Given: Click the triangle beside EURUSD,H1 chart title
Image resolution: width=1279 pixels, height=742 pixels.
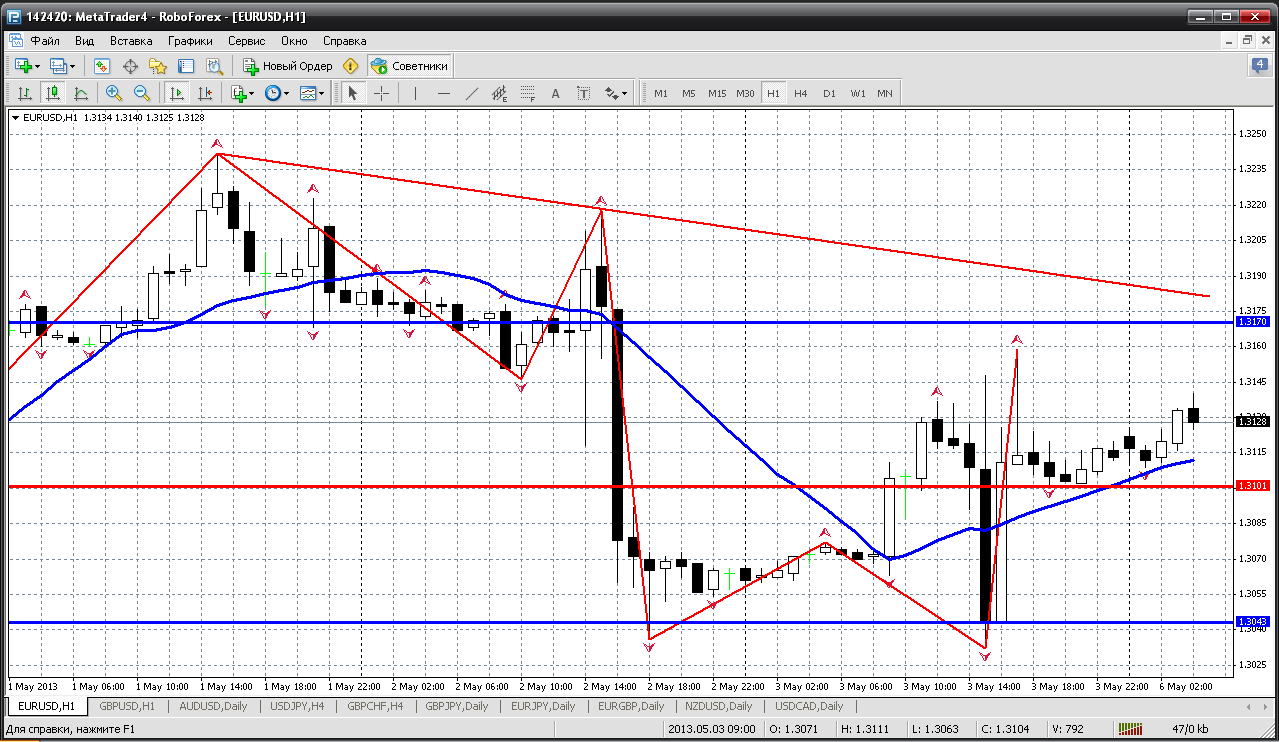Looking at the screenshot, I should click(x=15, y=117).
